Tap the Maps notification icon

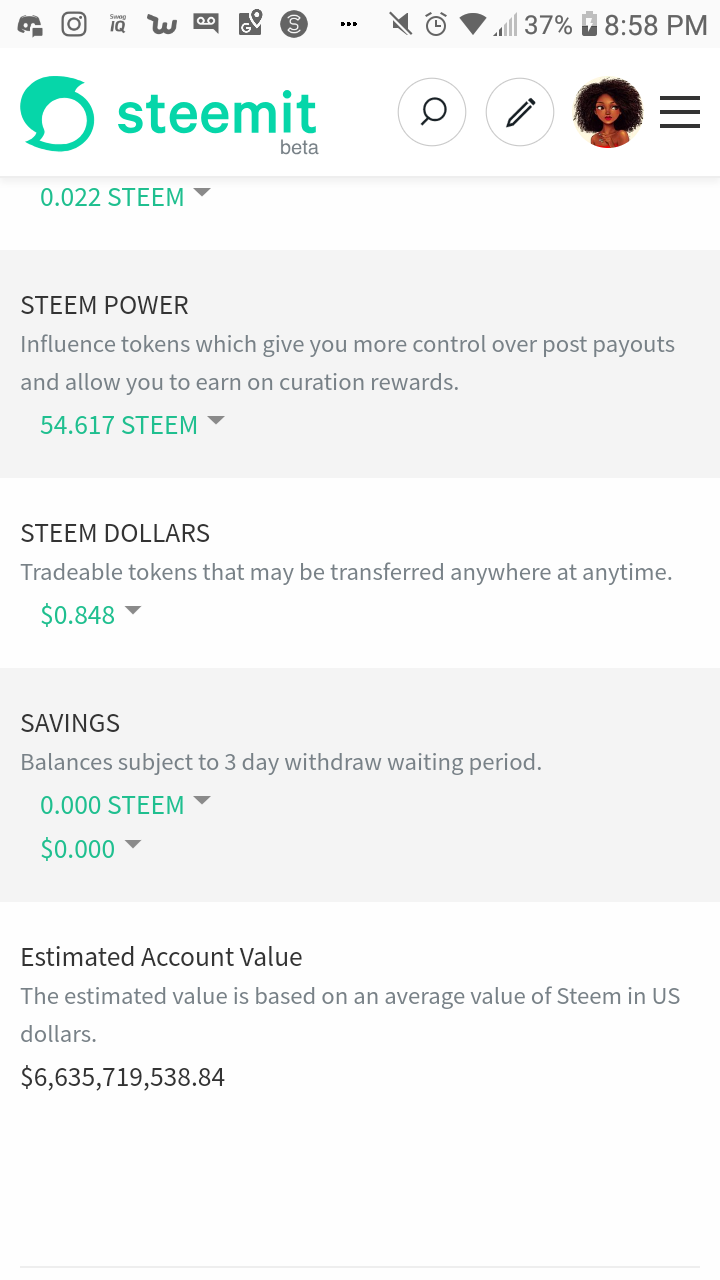pos(250,24)
